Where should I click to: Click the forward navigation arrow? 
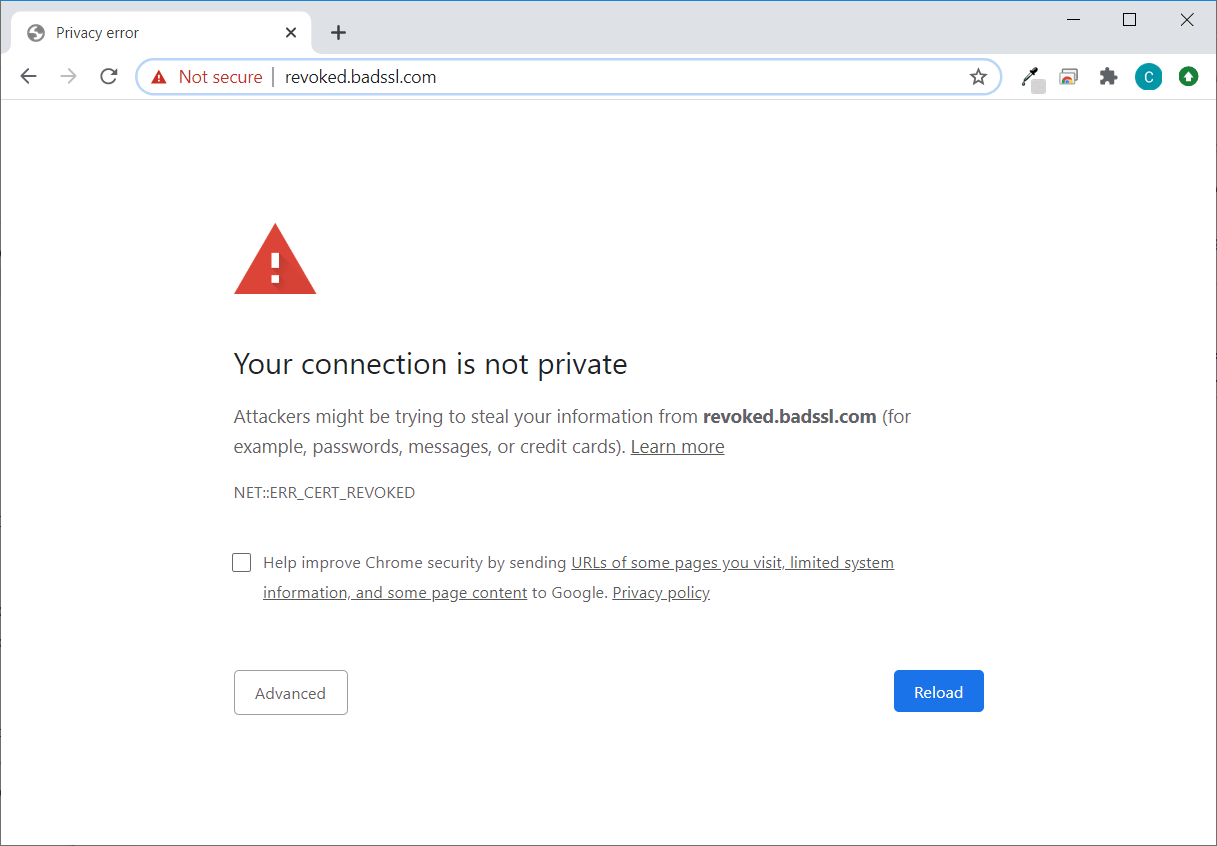[x=67, y=76]
